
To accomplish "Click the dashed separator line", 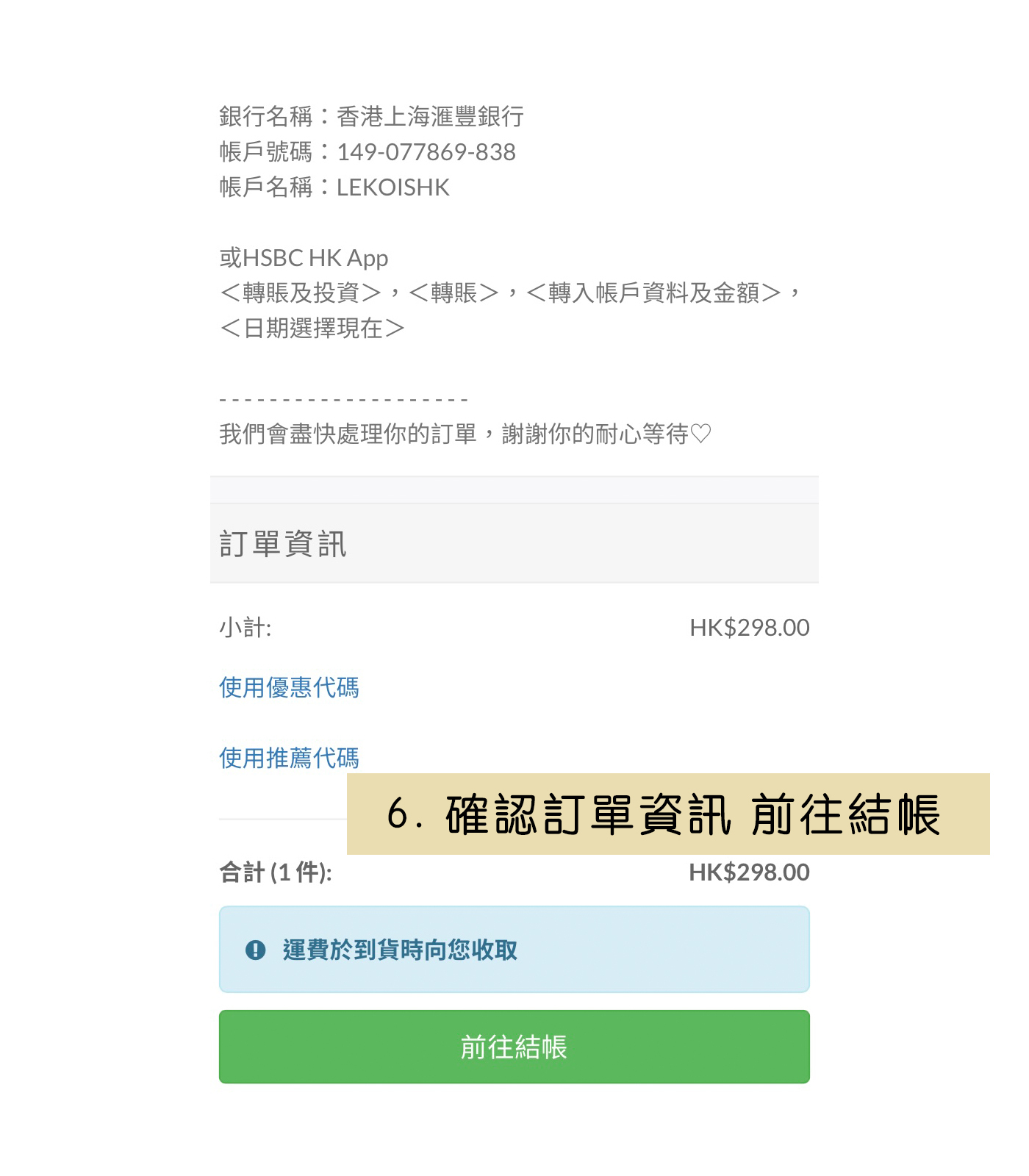I will tap(344, 400).
